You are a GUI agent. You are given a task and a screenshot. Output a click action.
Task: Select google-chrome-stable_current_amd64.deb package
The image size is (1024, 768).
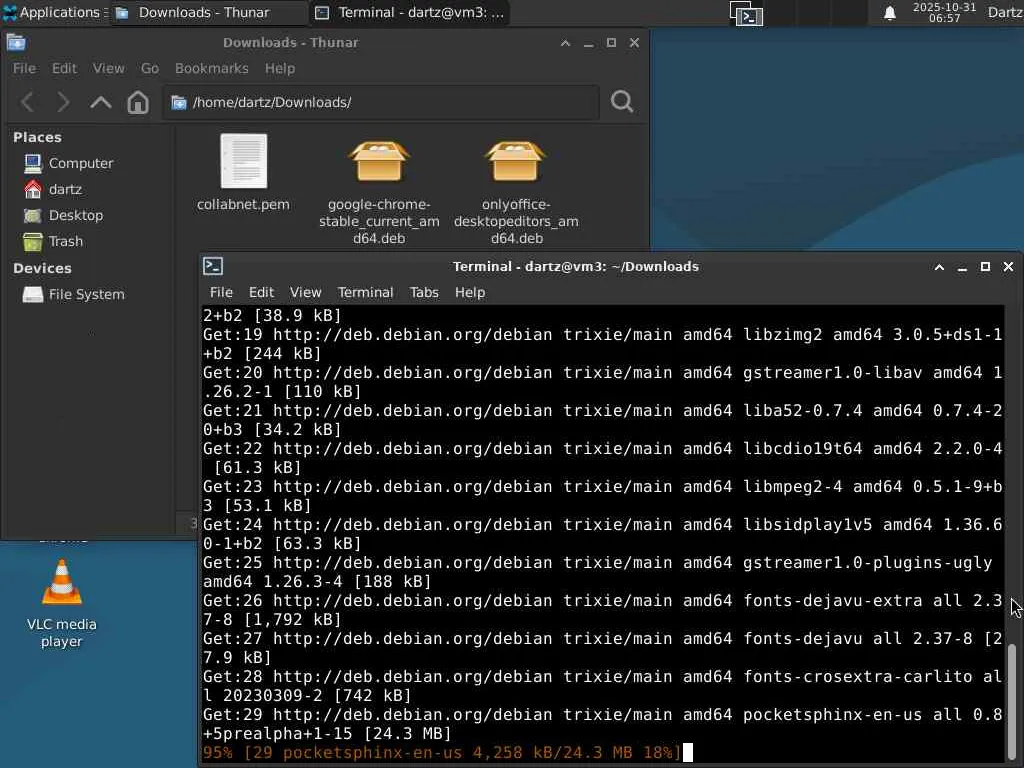pyautogui.click(x=379, y=161)
